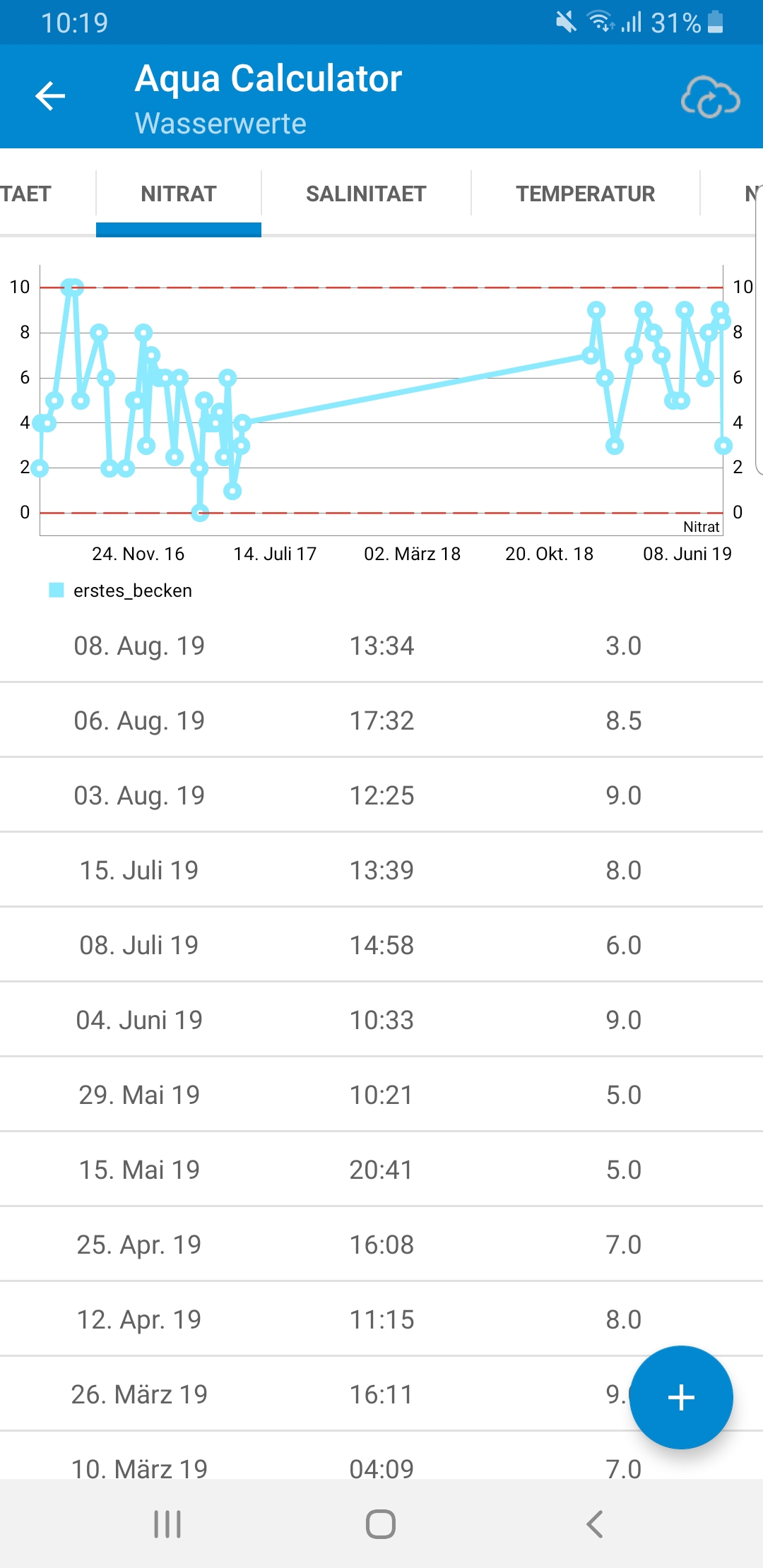The image size is (763, 1568).
Task: Select the NITRAT tab
Action: tap(179, 194)
